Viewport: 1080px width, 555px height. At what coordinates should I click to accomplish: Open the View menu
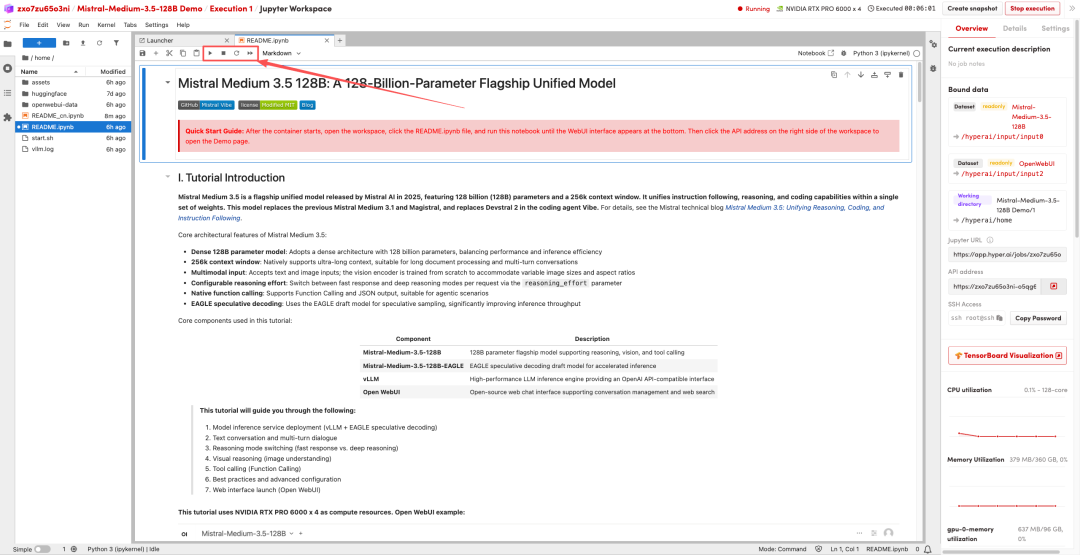click(x=63, y=25)
